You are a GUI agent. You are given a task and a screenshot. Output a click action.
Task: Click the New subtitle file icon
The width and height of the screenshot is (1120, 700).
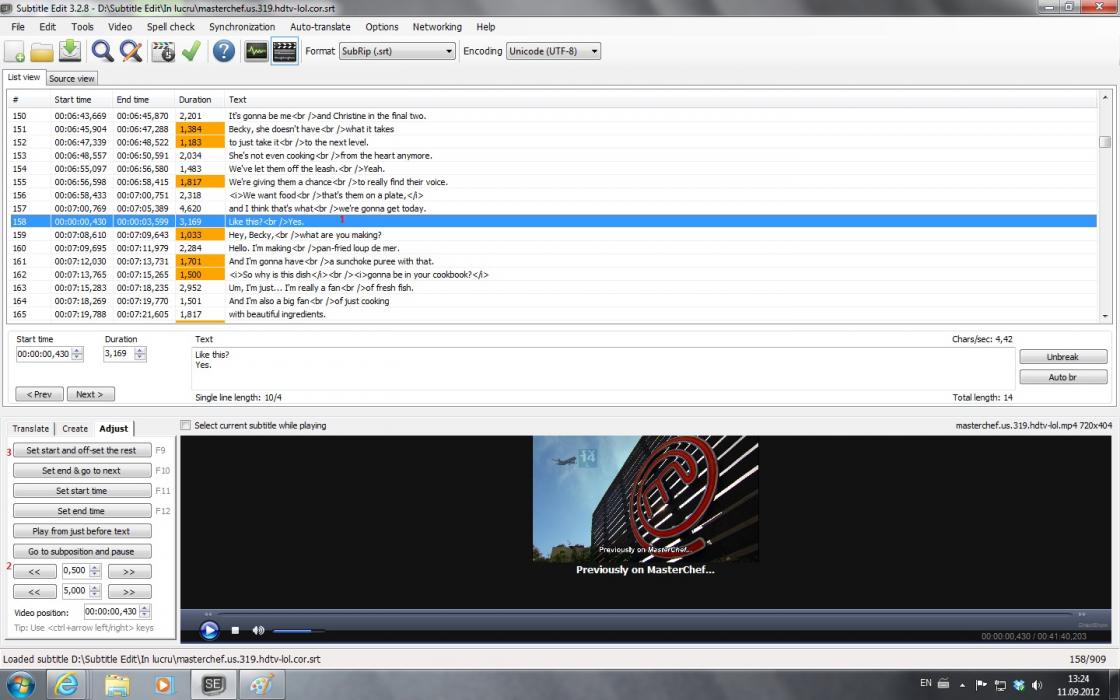pos(16,51)
